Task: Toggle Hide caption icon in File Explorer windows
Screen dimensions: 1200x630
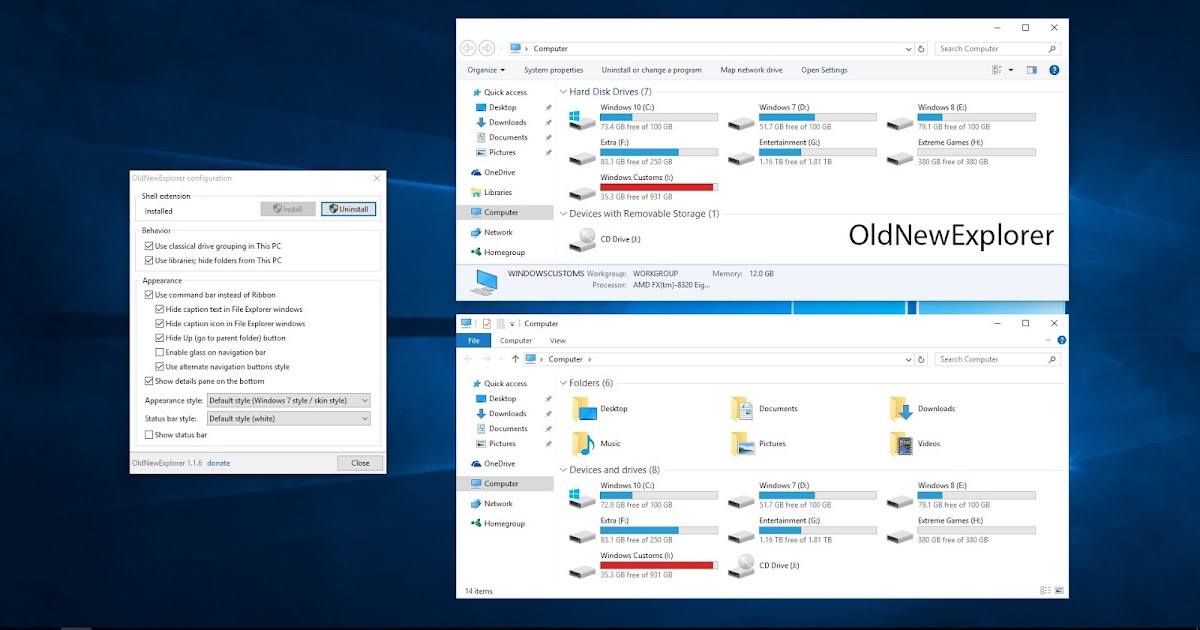Action: [x=160, y=323]
